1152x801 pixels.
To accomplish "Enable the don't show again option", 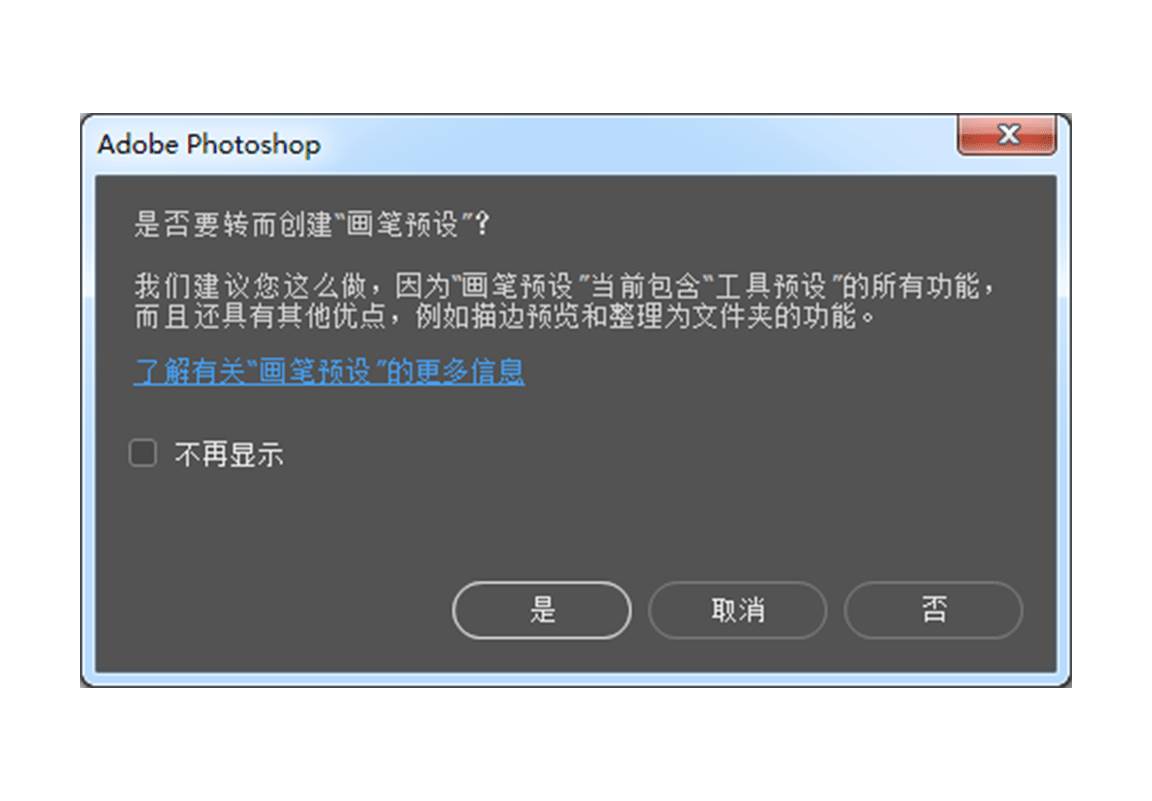I will tap(143, 453).
